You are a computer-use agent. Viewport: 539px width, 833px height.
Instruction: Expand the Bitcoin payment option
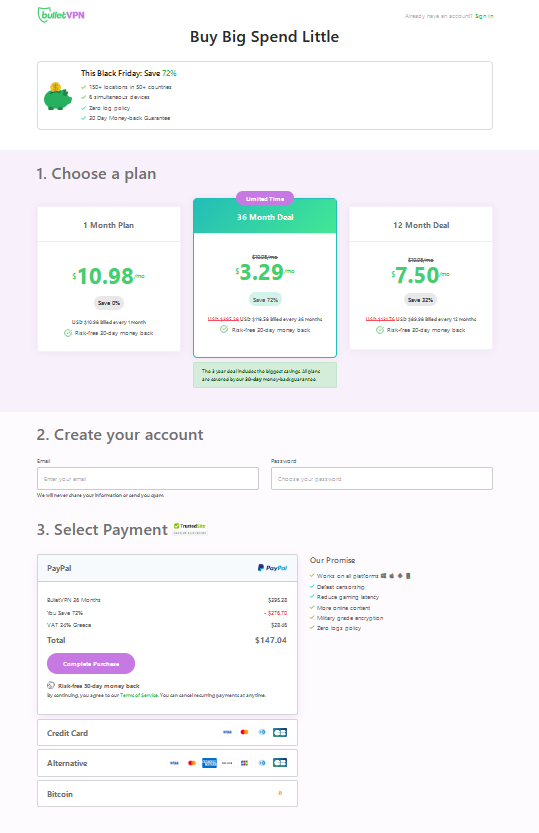point(167,794)
